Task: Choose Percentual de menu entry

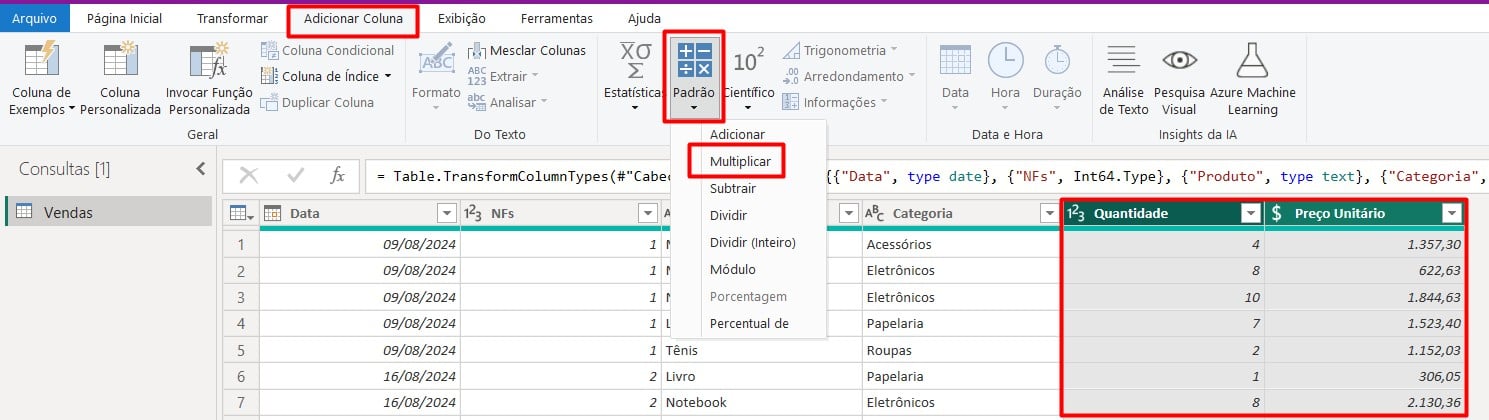Action: tap(749, 323)
